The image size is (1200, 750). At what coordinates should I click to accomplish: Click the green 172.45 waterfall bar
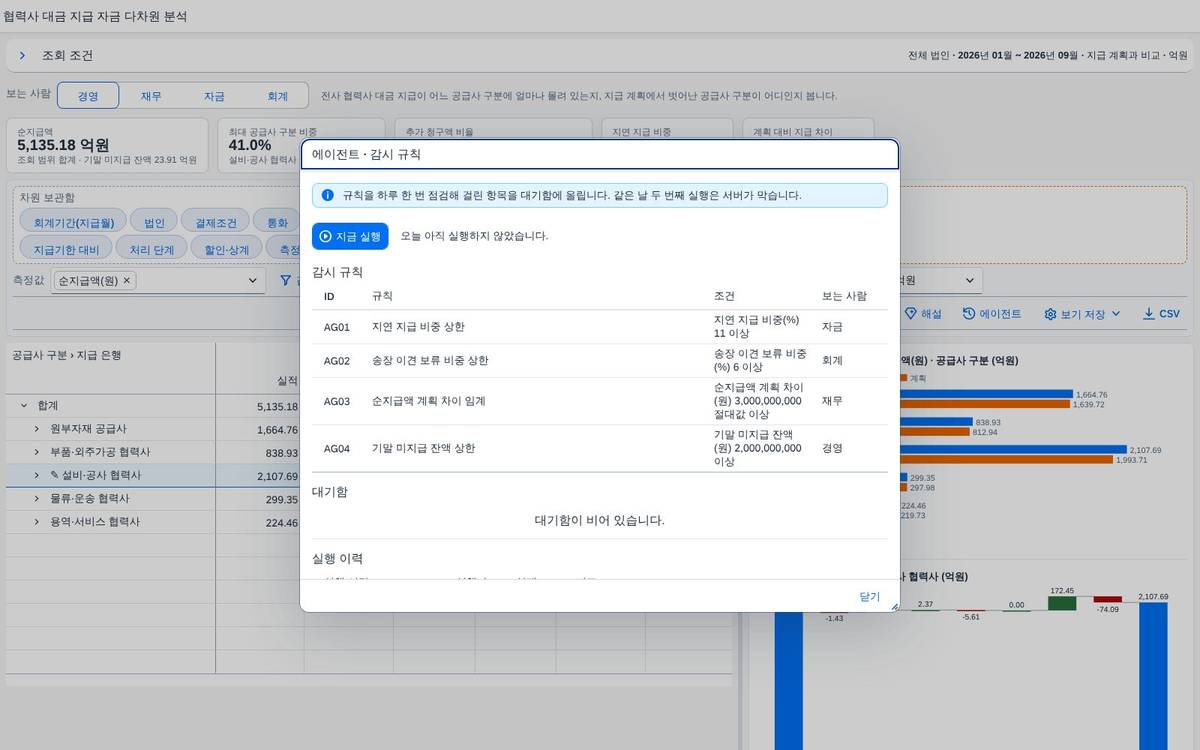coord(1062,603)
